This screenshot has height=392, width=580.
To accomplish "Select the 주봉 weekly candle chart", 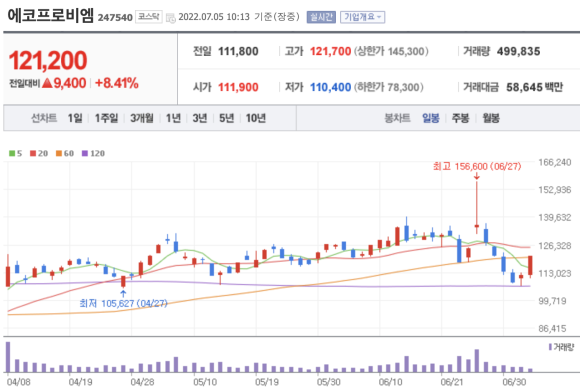I will (461, 118).
